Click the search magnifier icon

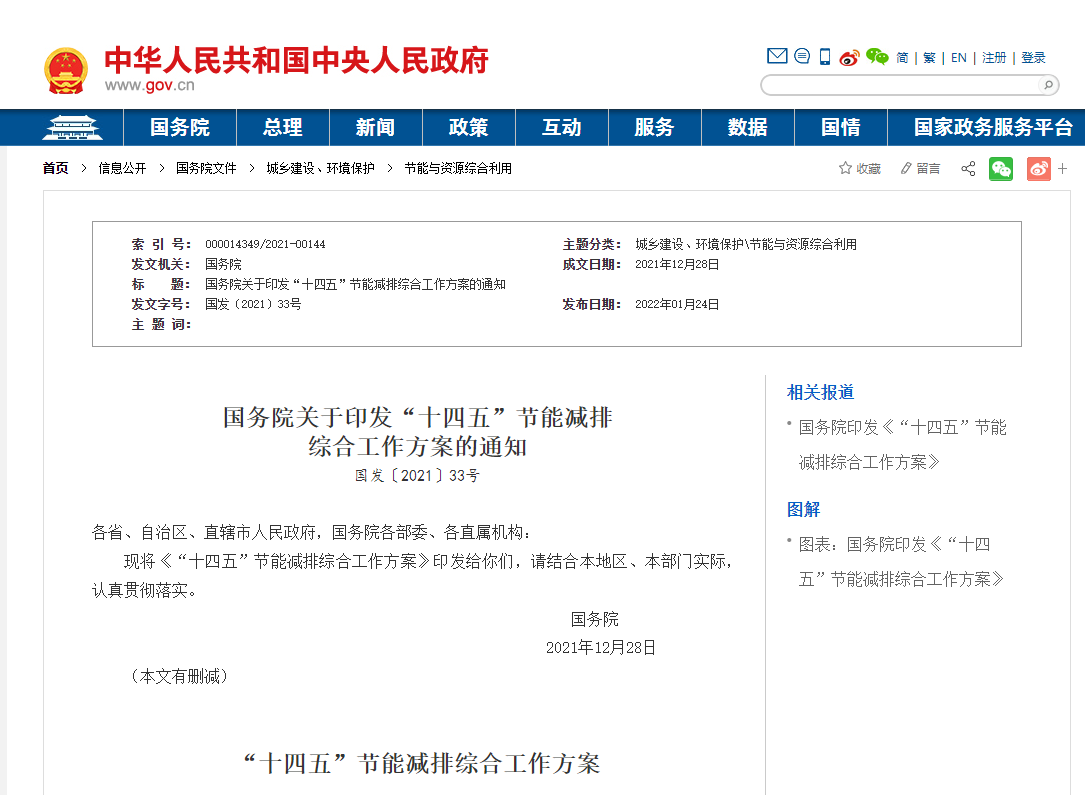pyautogui.click(x=1048, y=85)
